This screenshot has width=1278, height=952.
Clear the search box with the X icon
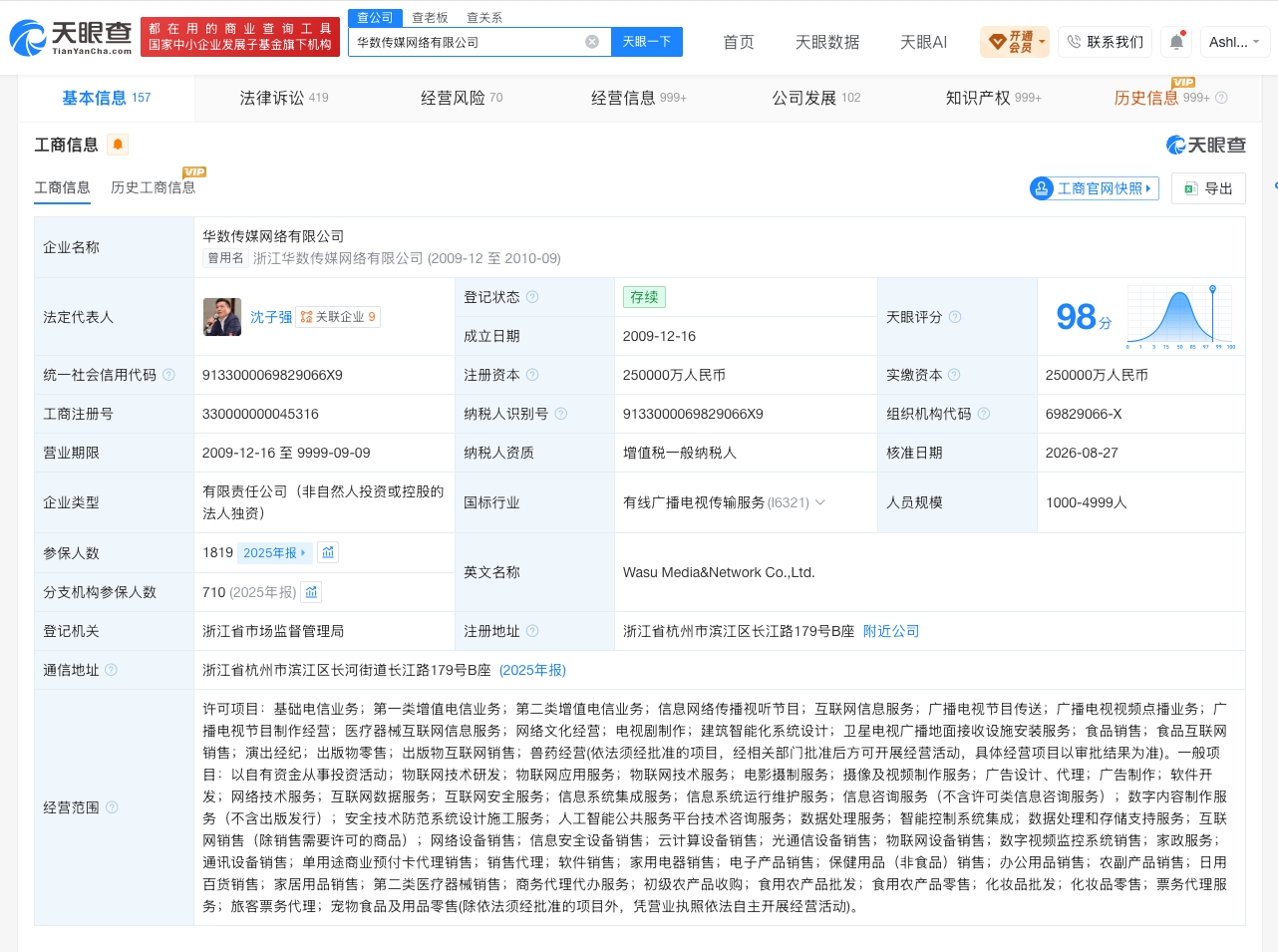click(x=592, y=42)
